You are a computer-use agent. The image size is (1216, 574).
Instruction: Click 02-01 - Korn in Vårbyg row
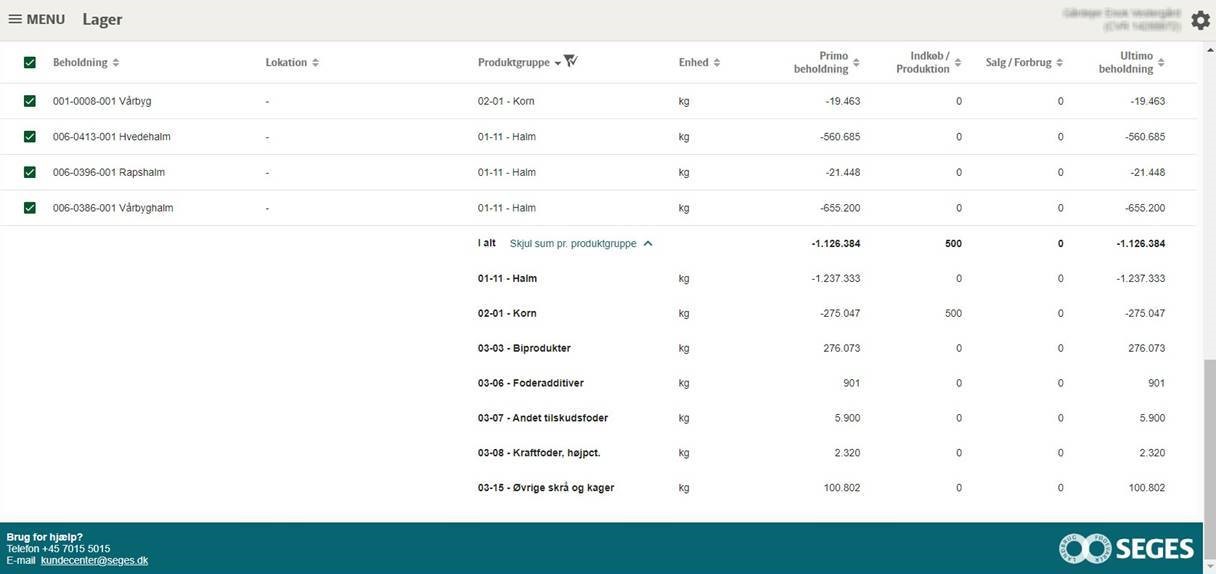[506, 101]
